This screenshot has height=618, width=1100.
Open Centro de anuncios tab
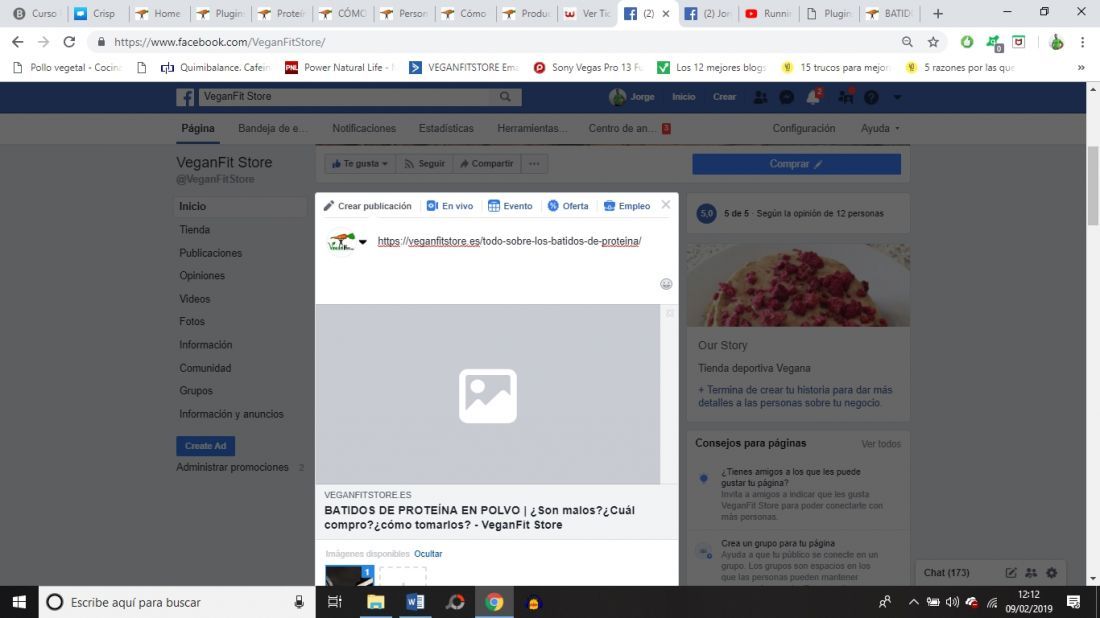pos(629,128)
